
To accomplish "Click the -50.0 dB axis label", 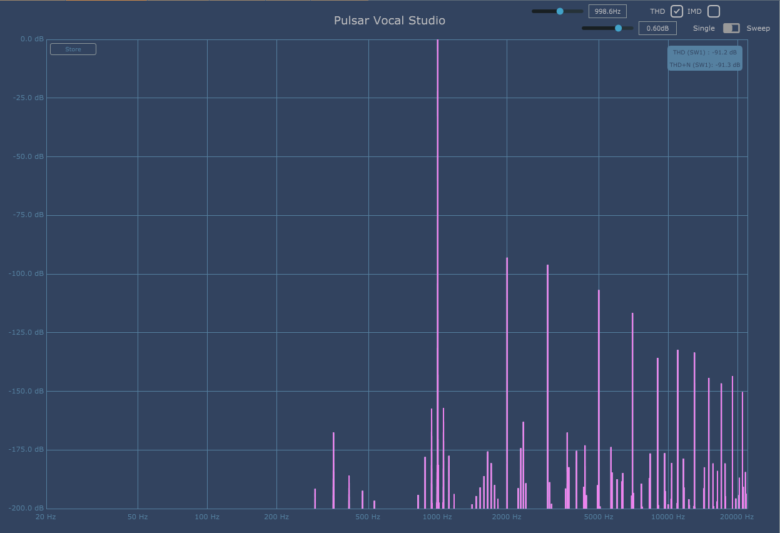I will 28,156.
